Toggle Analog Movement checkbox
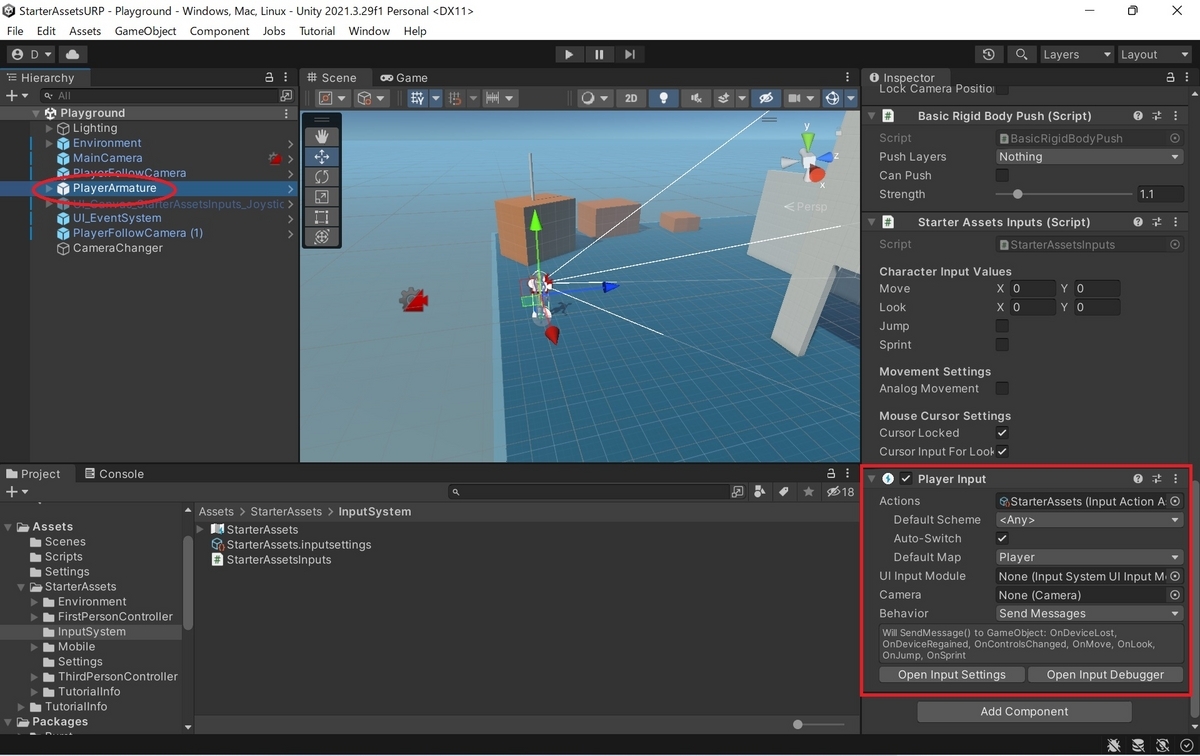1200x756 pixels. pos(1002,388)
